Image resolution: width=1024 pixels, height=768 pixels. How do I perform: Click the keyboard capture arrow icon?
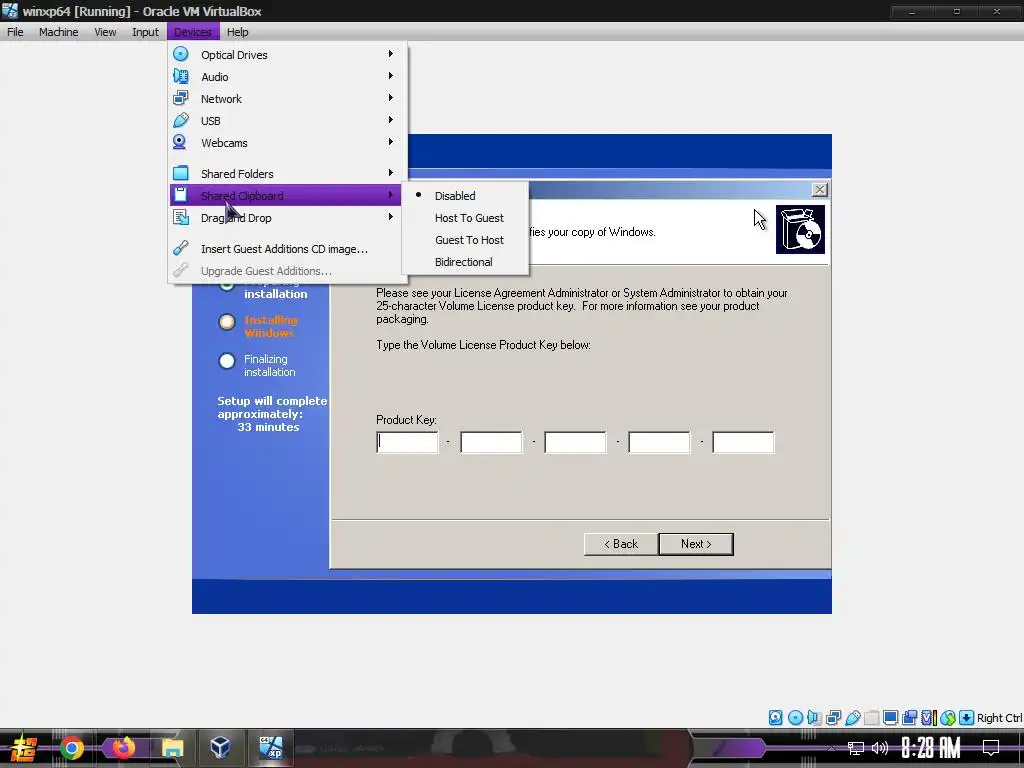[967, 718]
